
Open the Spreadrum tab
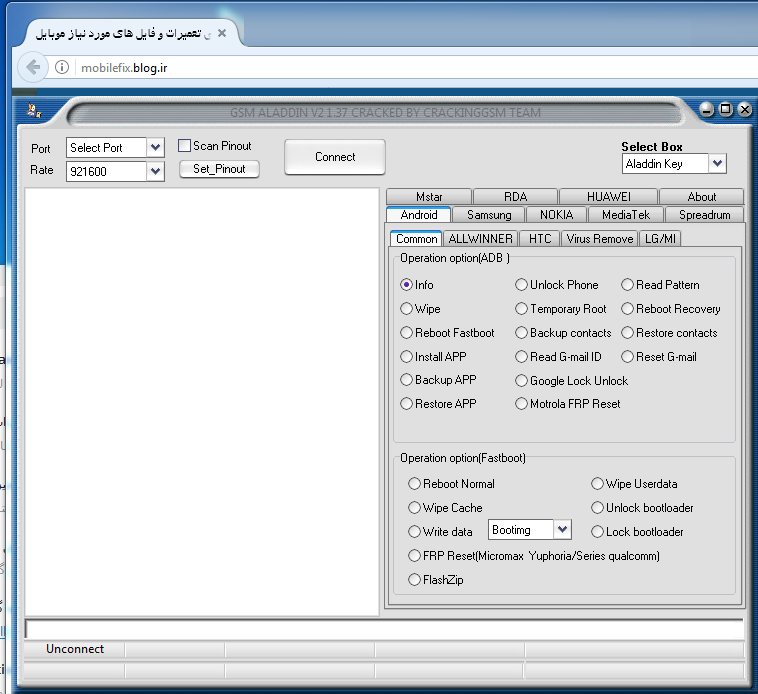(704, 215)
